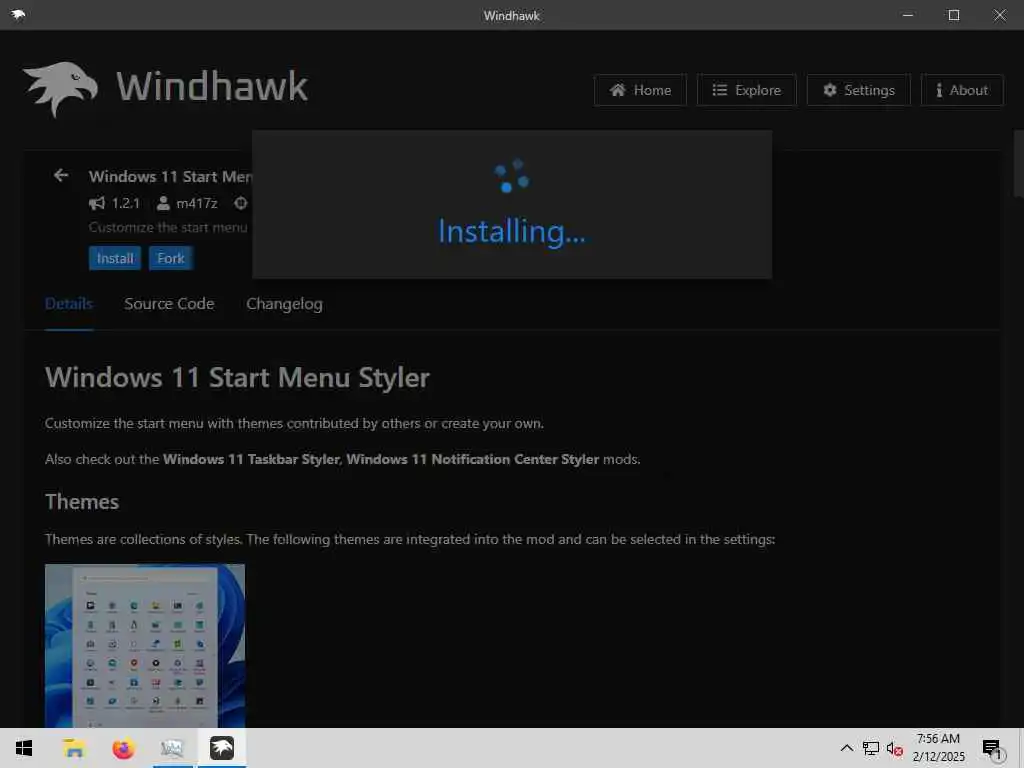Click the "Customize the start menu" subtitle
Image resolution: width=1024 pixels, height=768 pixels.
[168, 227]
